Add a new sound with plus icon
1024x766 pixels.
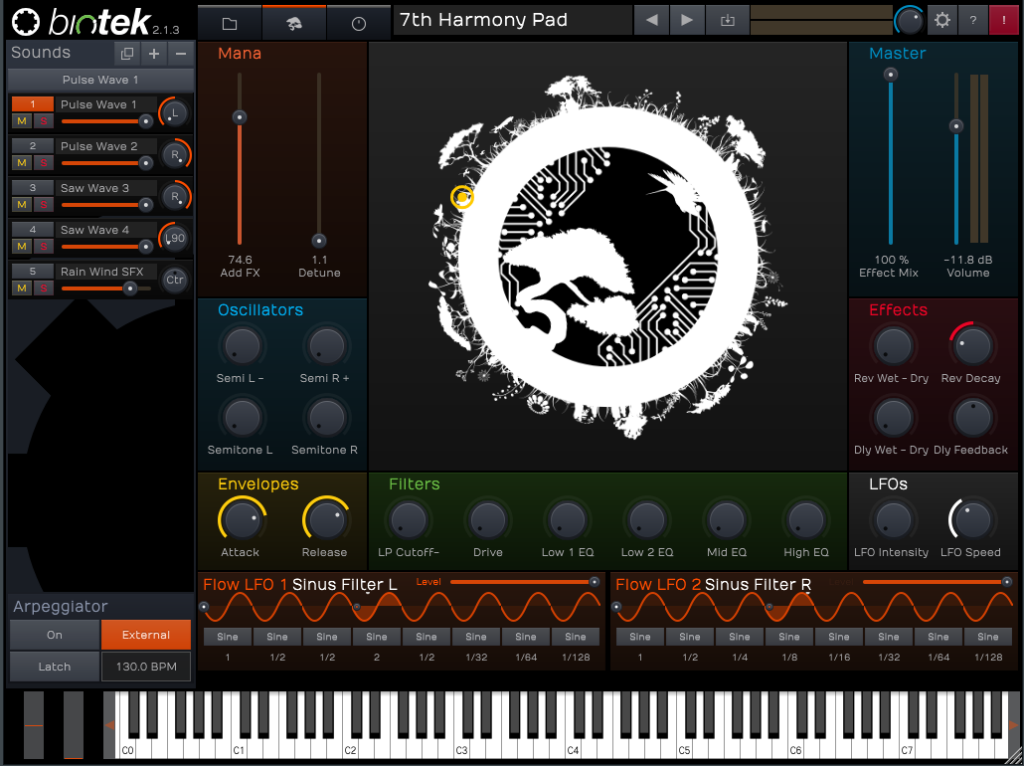point(154,54)
